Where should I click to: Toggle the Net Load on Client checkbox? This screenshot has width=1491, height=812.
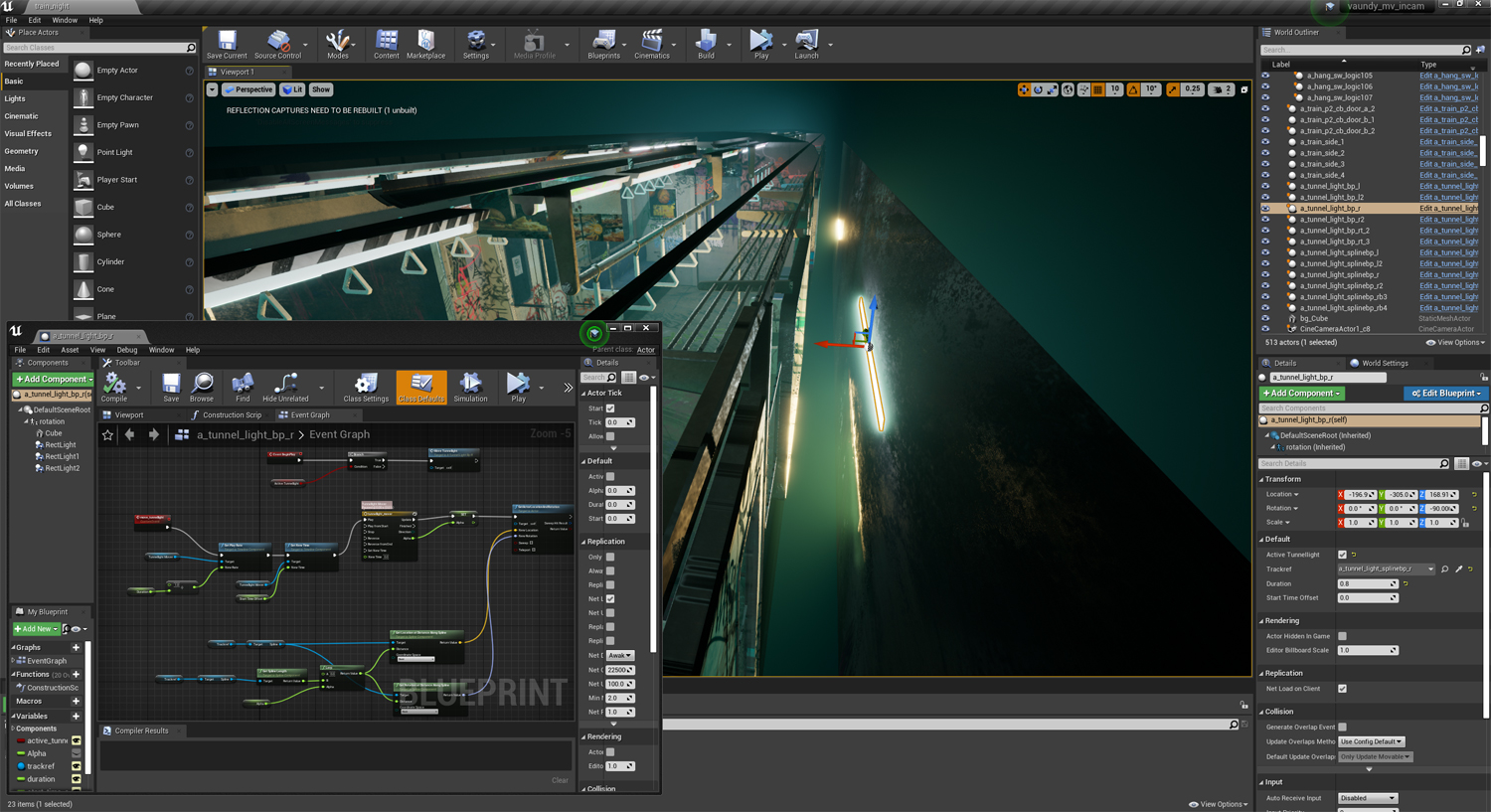[1342, 689]
